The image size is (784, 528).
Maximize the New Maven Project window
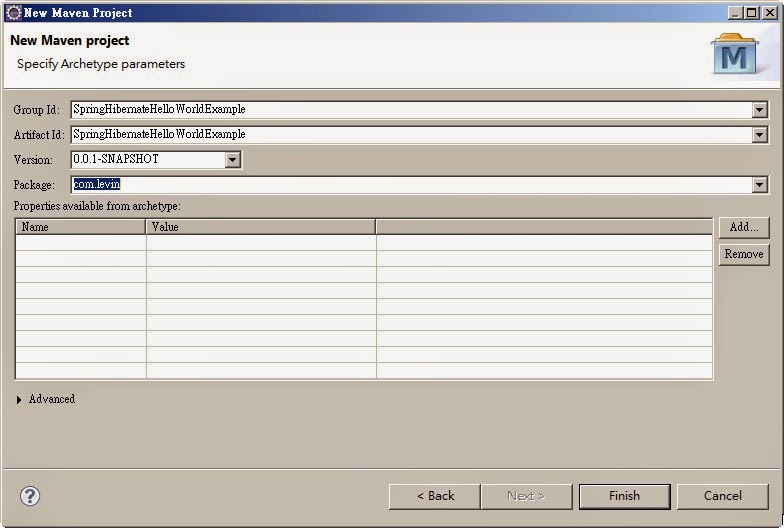[x=751, y=13]
